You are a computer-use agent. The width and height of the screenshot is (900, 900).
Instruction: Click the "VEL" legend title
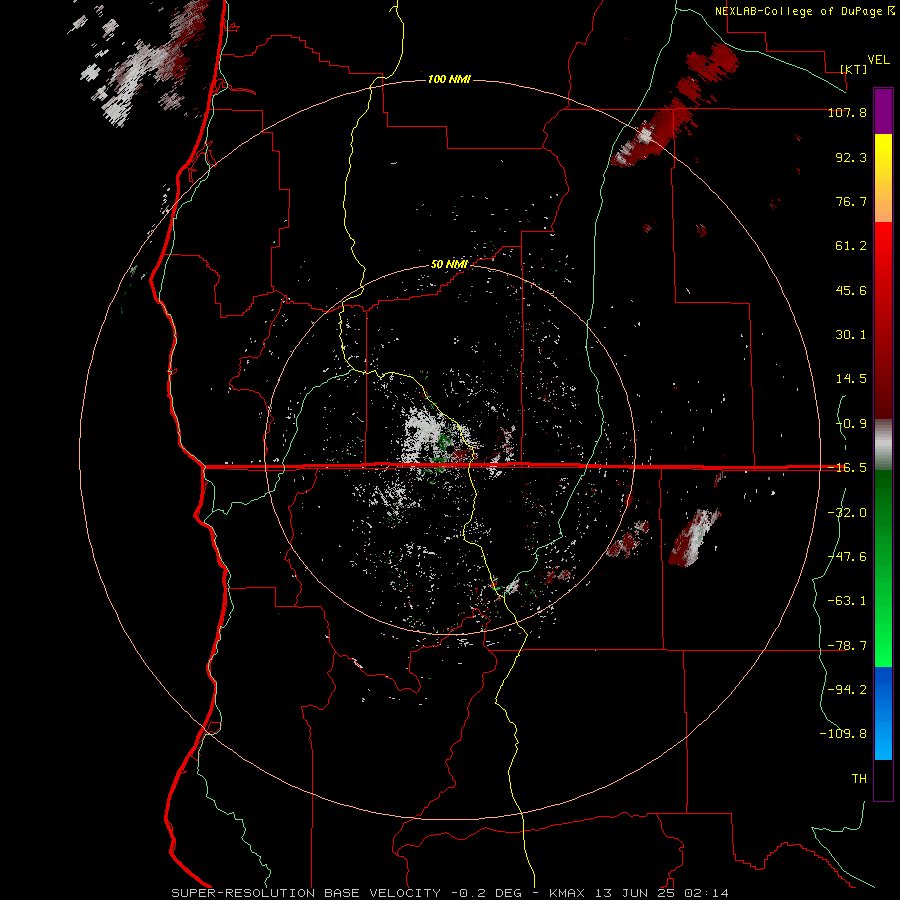pyautogui.click(x=878, y=60)
